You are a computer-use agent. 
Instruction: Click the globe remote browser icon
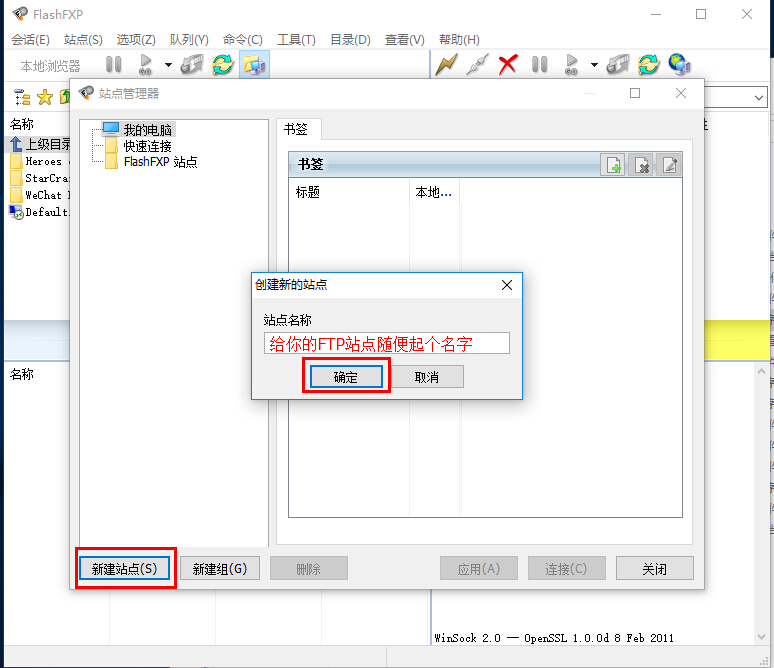[680, 65]
